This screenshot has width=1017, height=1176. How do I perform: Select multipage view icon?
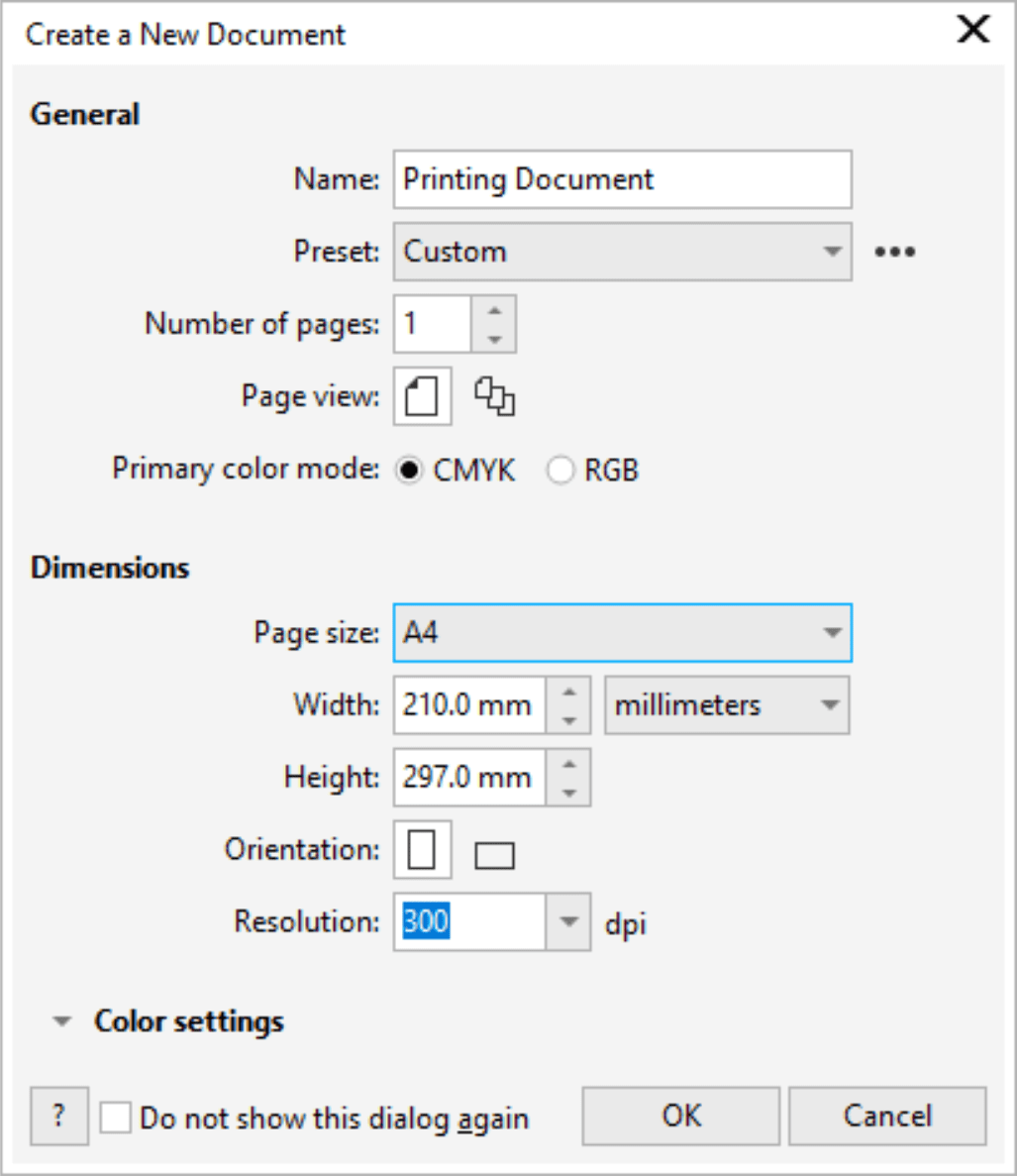pyautogui.click(x=494, y=396)
